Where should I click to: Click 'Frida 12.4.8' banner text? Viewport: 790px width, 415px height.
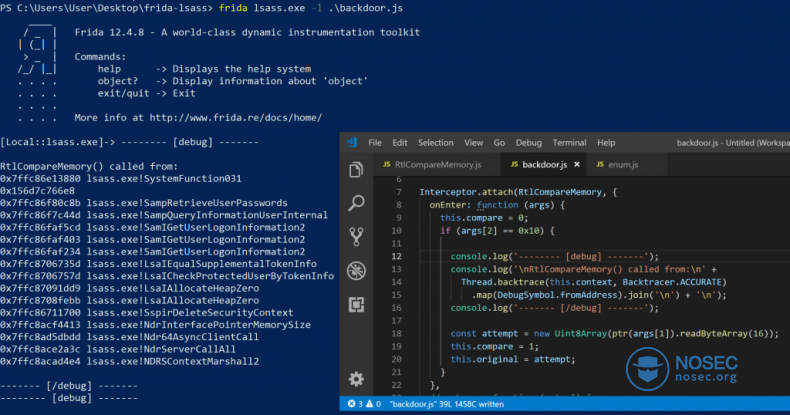[x=109, y=32]
